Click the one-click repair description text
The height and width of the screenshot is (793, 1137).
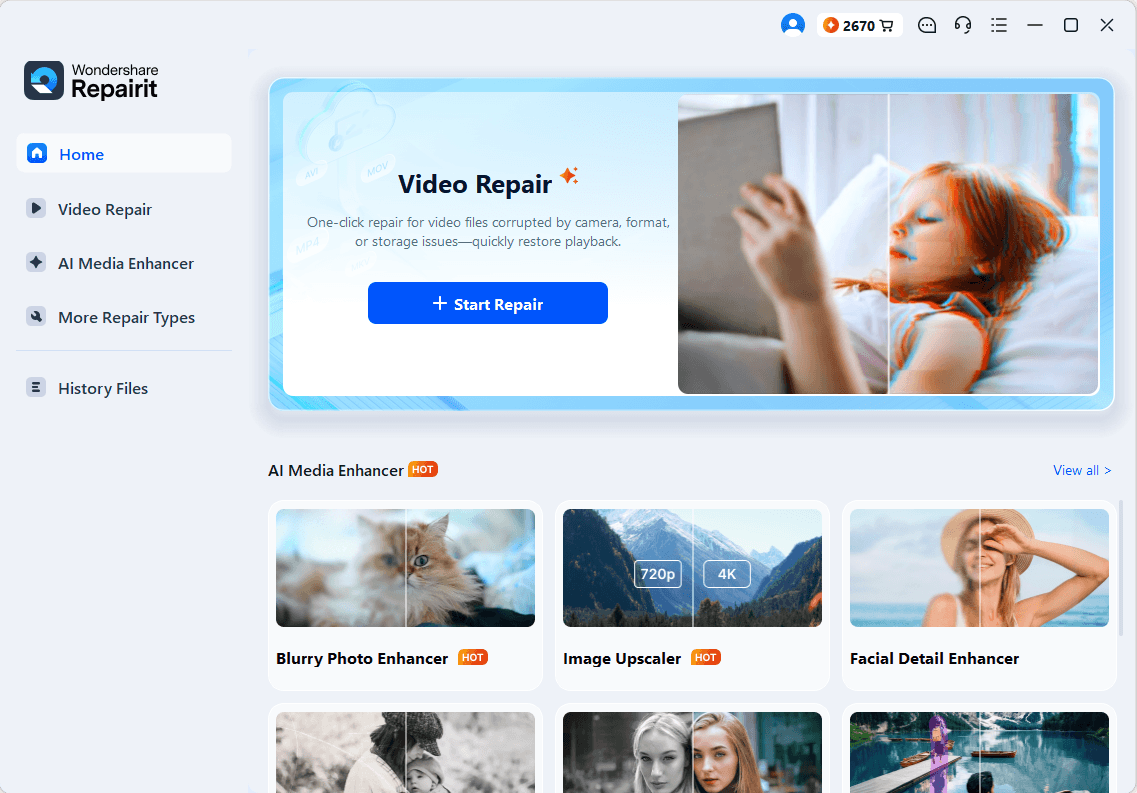pos(488,232)
